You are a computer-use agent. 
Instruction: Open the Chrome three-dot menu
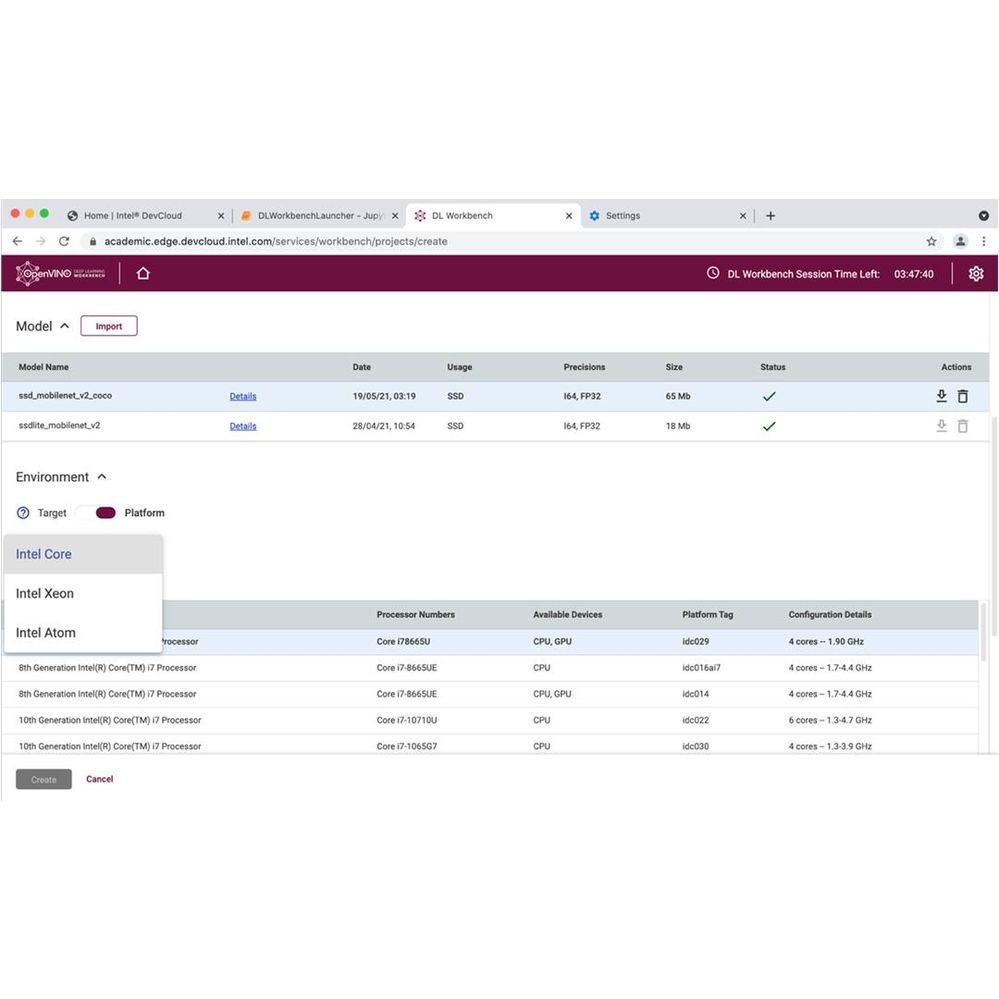(984, 241)
